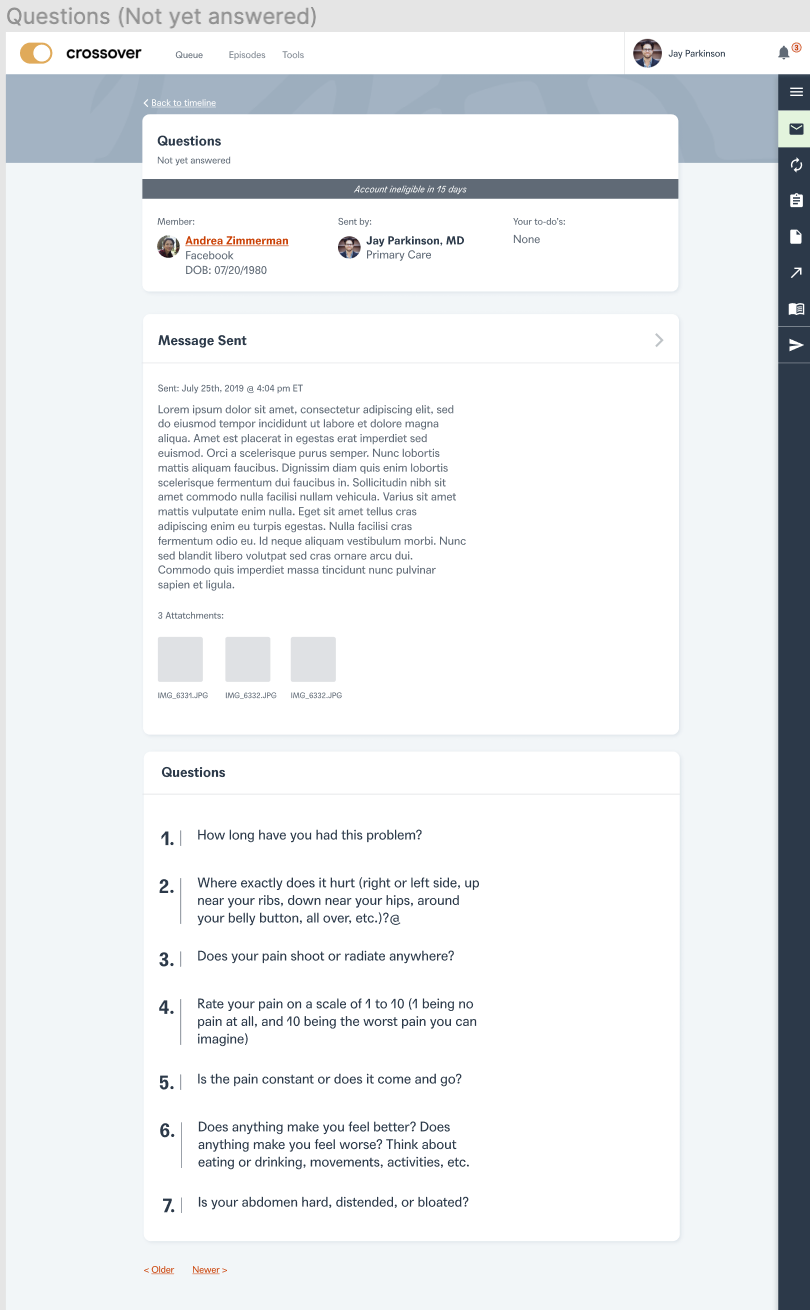Open the hamburger menu in right sidebar

(x=796, y=92)
